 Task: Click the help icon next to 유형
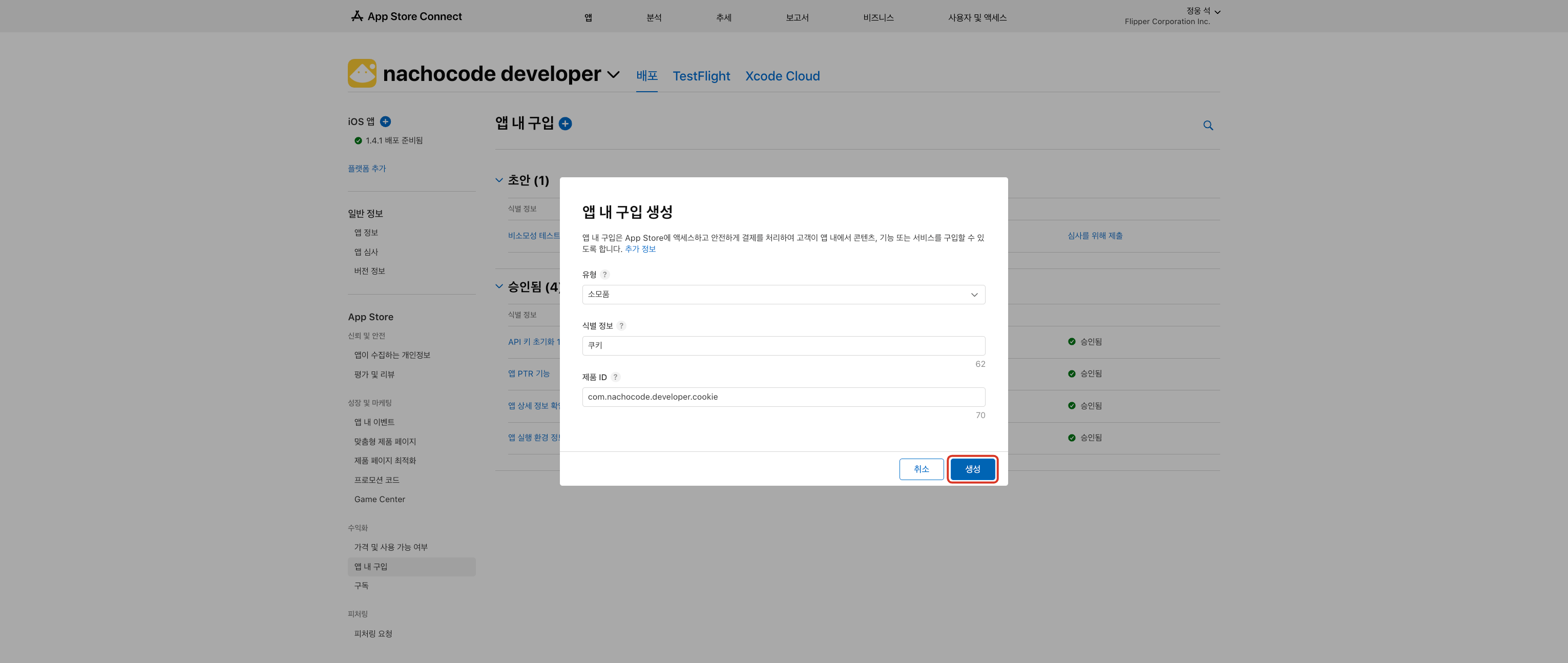click(604, 275)
